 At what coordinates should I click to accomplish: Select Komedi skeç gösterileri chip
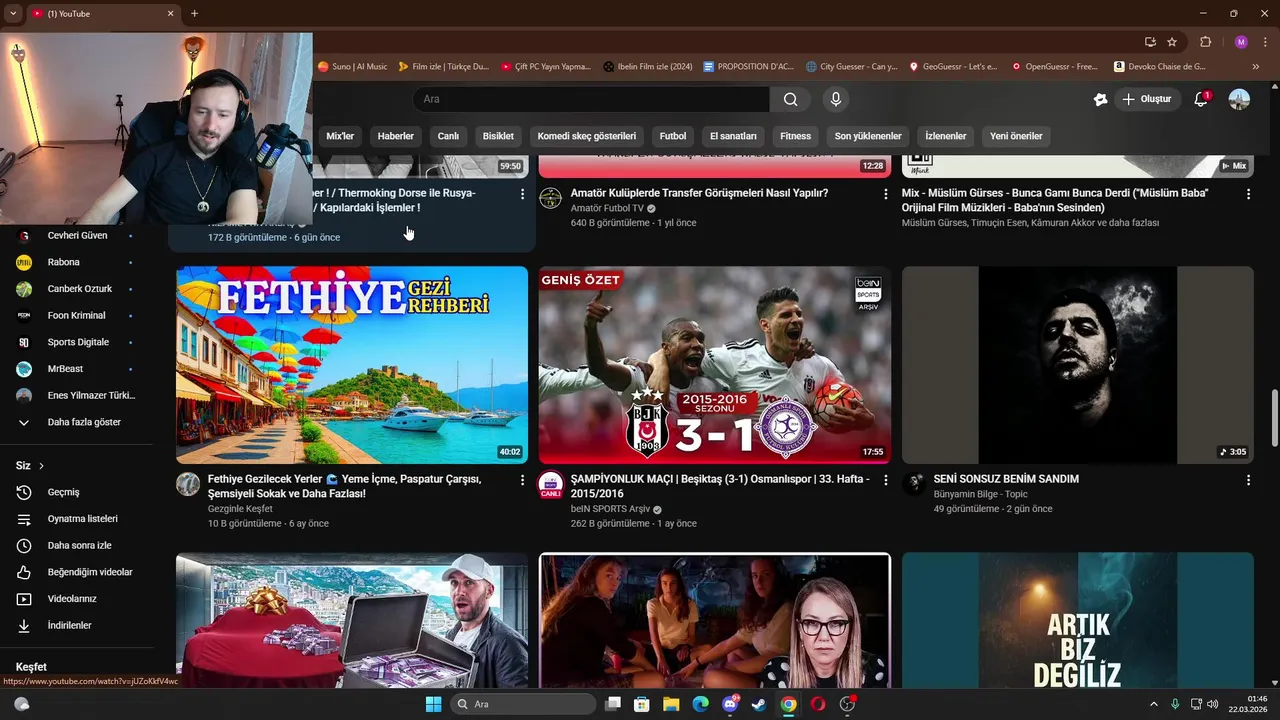click(586, 136)
